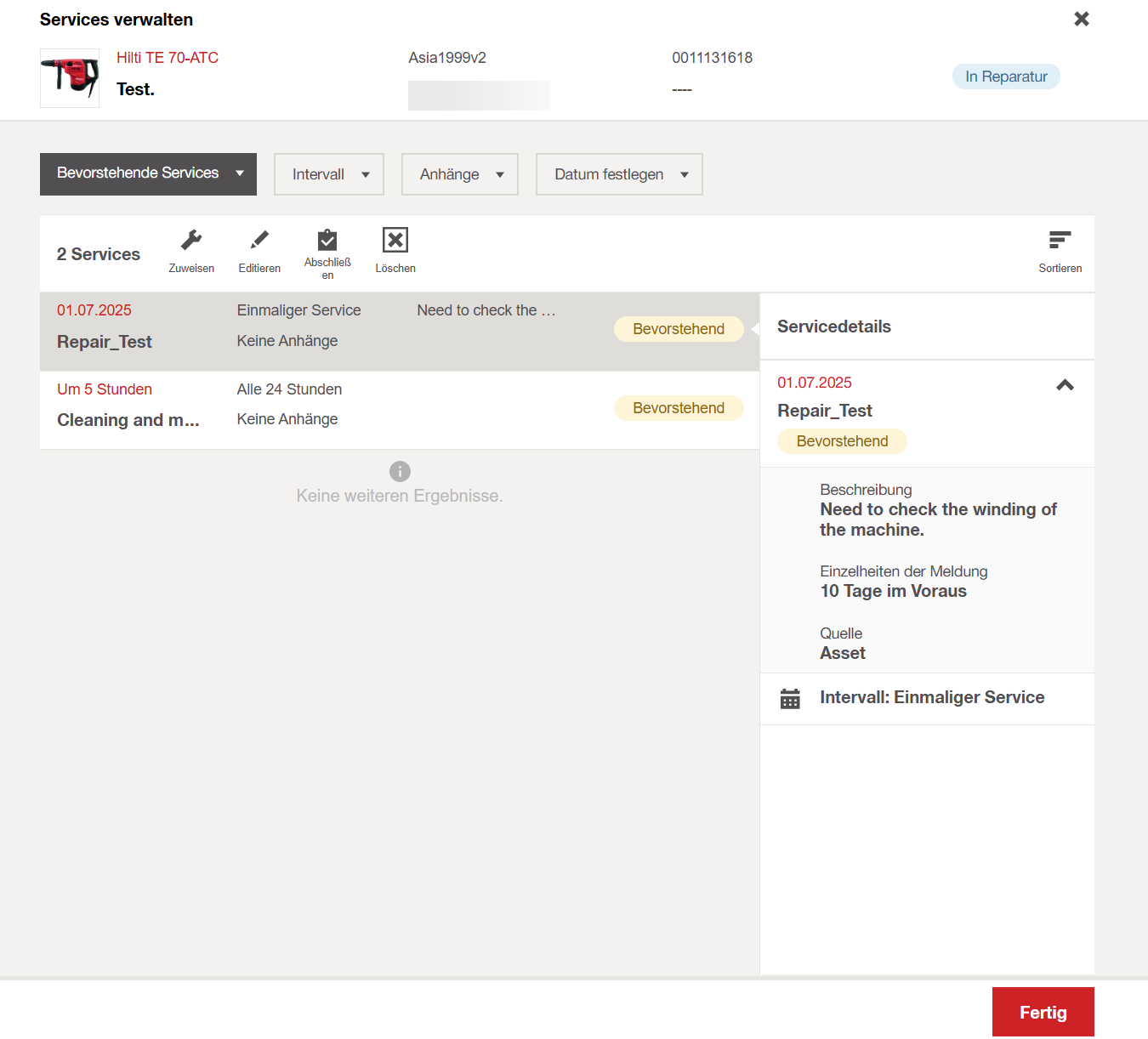This screenshot has height=1039, width=1148.
Task: Click the Löschen delete icon
Action: click(395, 241)
